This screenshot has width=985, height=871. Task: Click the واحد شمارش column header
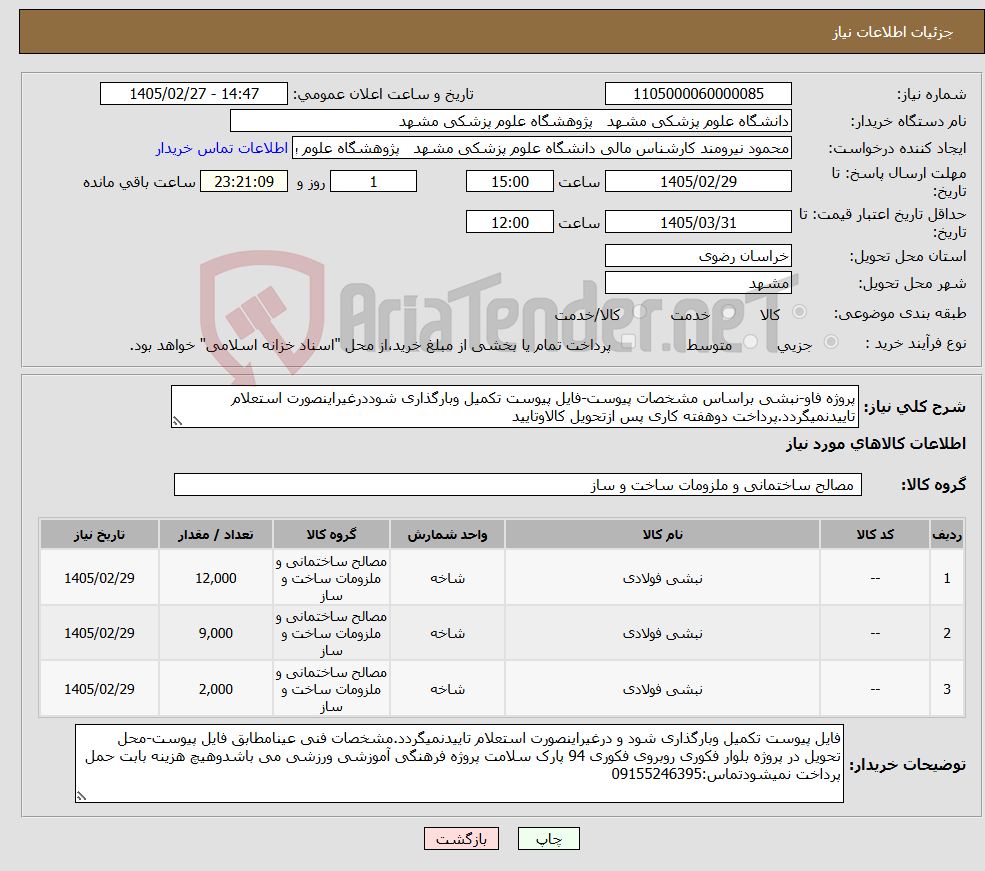pyautogui.click(x=447, y=534)
